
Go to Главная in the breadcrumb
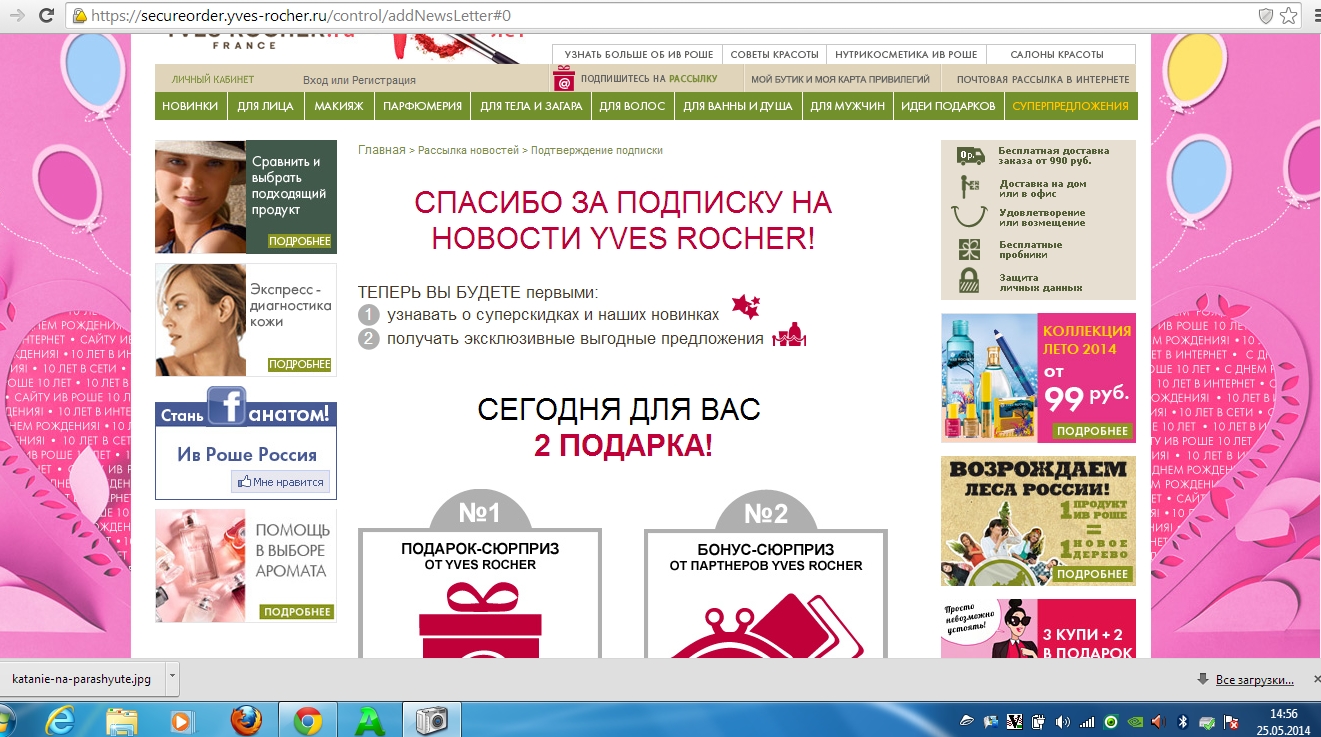click(382, 150)
